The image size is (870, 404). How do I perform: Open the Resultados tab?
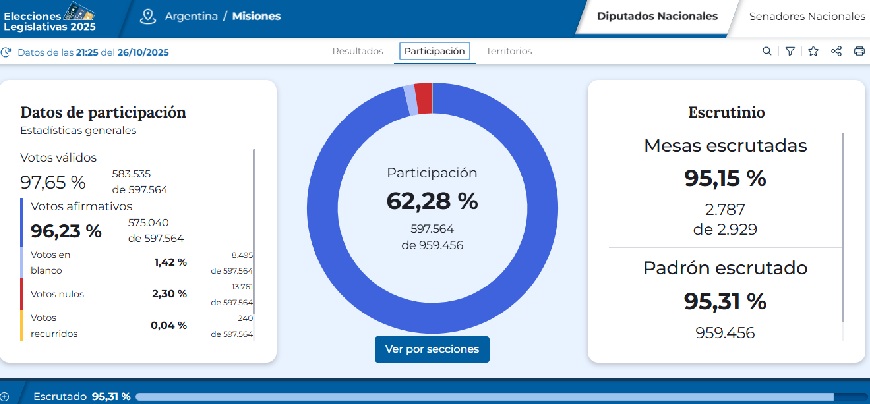point(358,51)
